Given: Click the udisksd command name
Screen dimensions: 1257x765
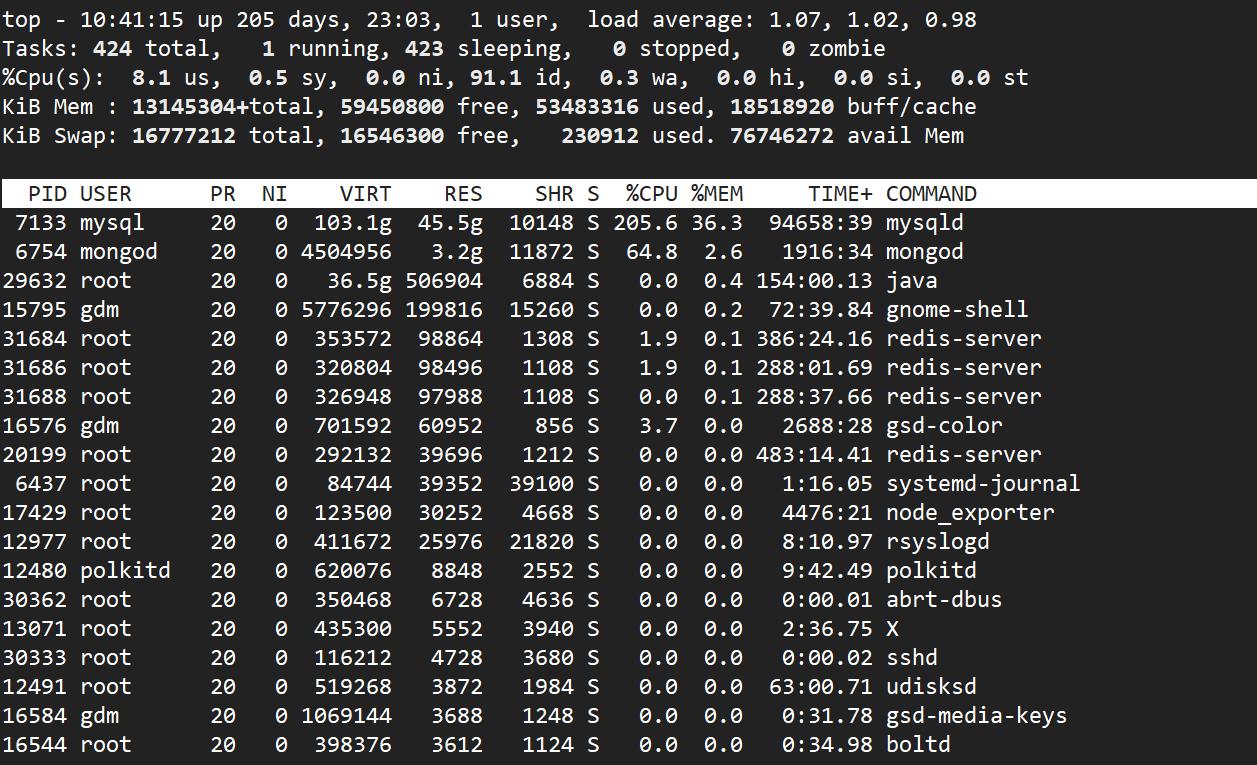Looking at the screenshot, I should (x=932, y=687).
